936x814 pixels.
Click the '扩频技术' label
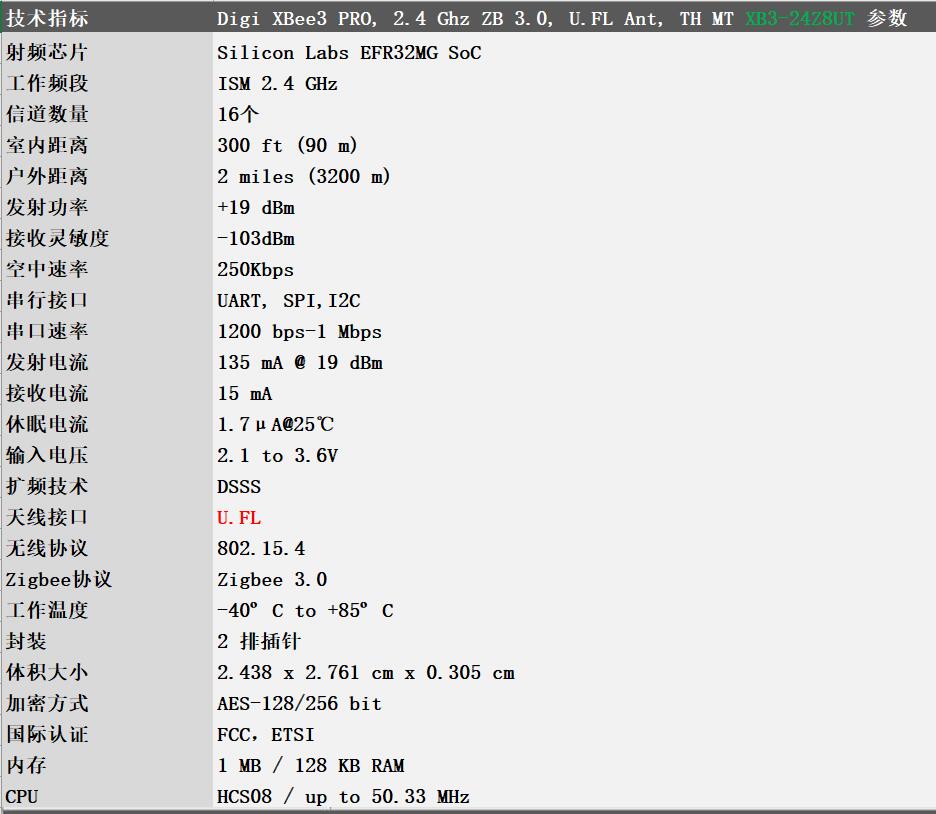(x=47, y=486)
